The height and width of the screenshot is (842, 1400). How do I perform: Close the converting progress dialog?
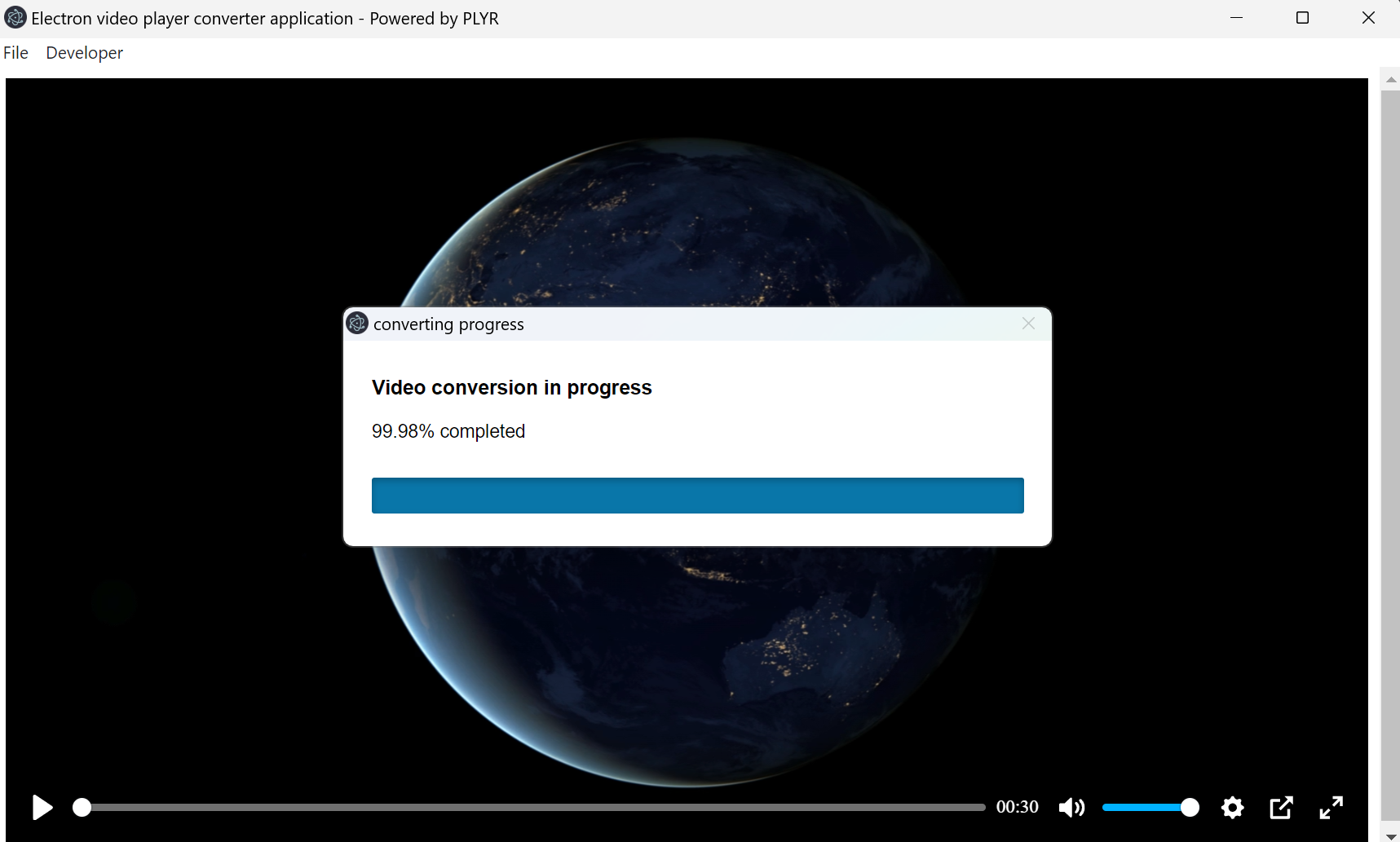click(1028, 324)
